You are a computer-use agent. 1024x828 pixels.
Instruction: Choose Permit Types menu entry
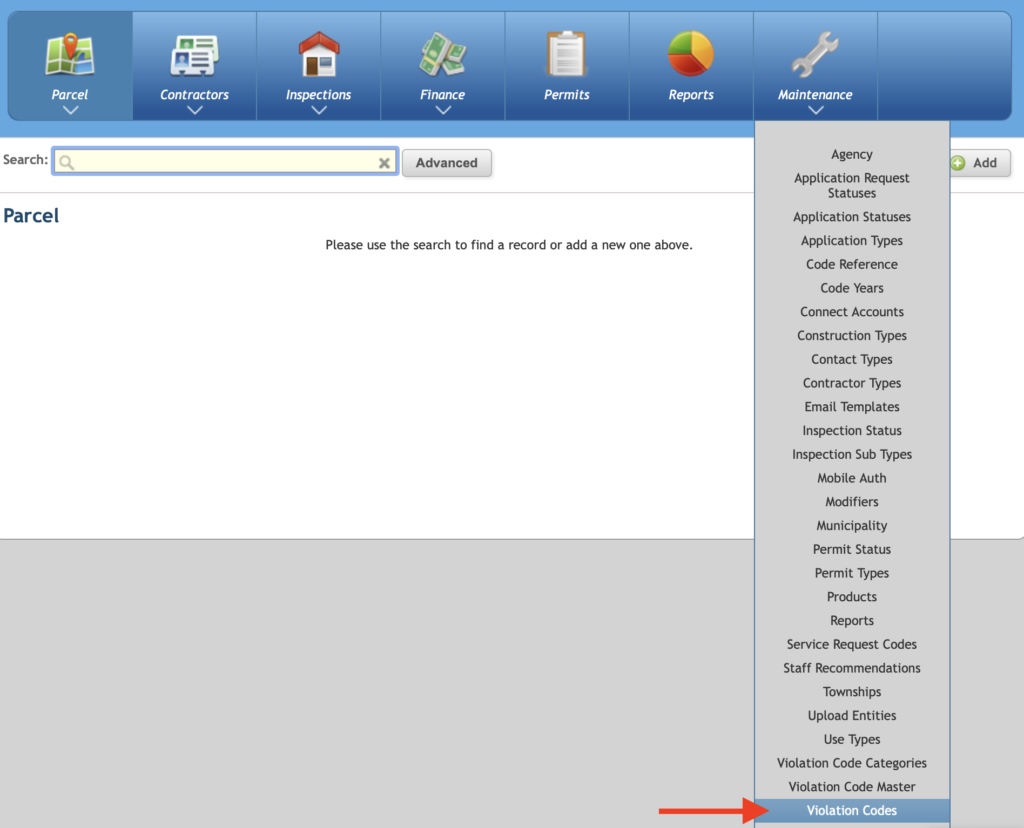click(852, 573)
